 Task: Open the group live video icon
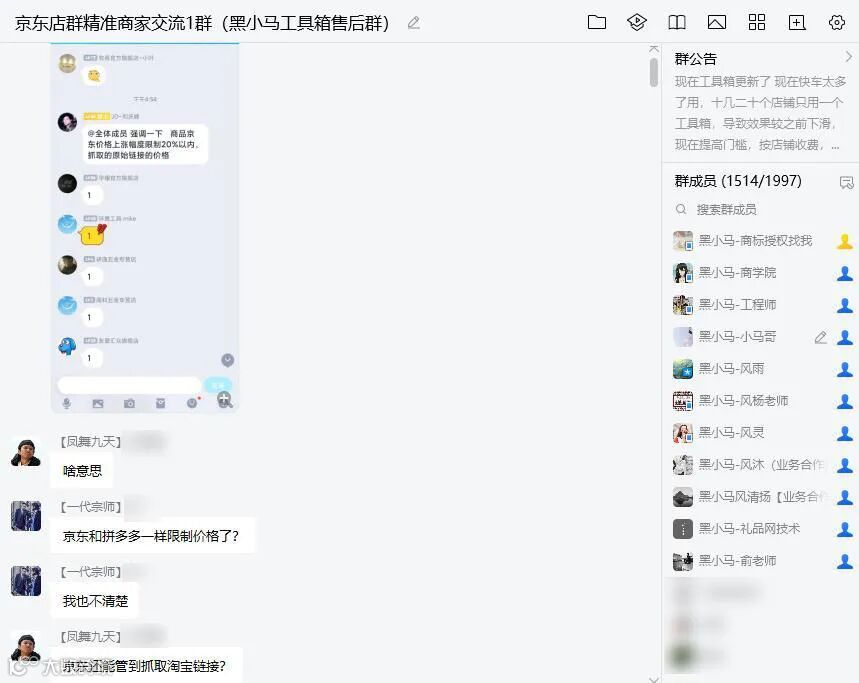[637, 22]
